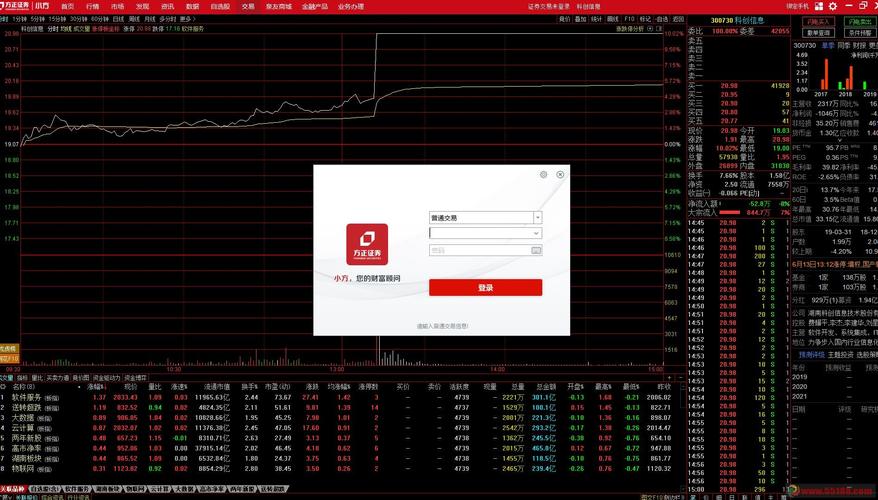878x500 pixels.
Task: Click the 叠加 chart toolbar button
Action: point(581,19)
